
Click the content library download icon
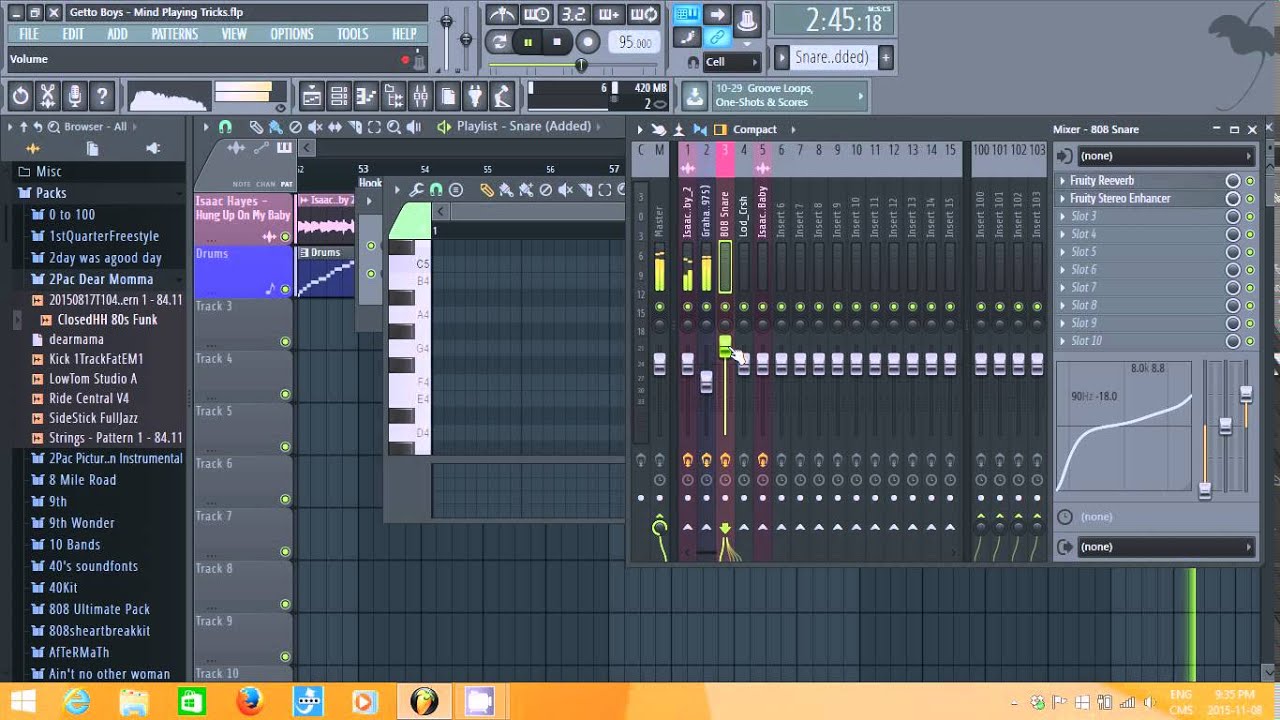(x=693, y=96)
